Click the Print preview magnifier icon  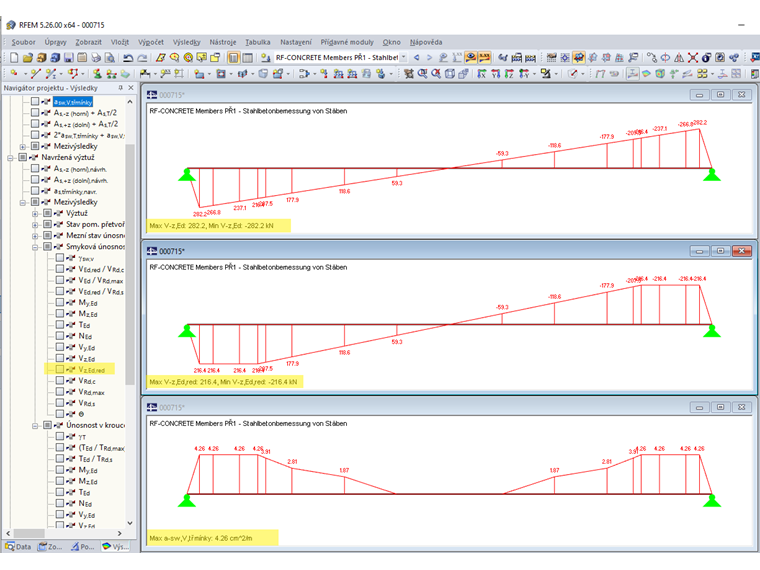(x=110, y=58)
